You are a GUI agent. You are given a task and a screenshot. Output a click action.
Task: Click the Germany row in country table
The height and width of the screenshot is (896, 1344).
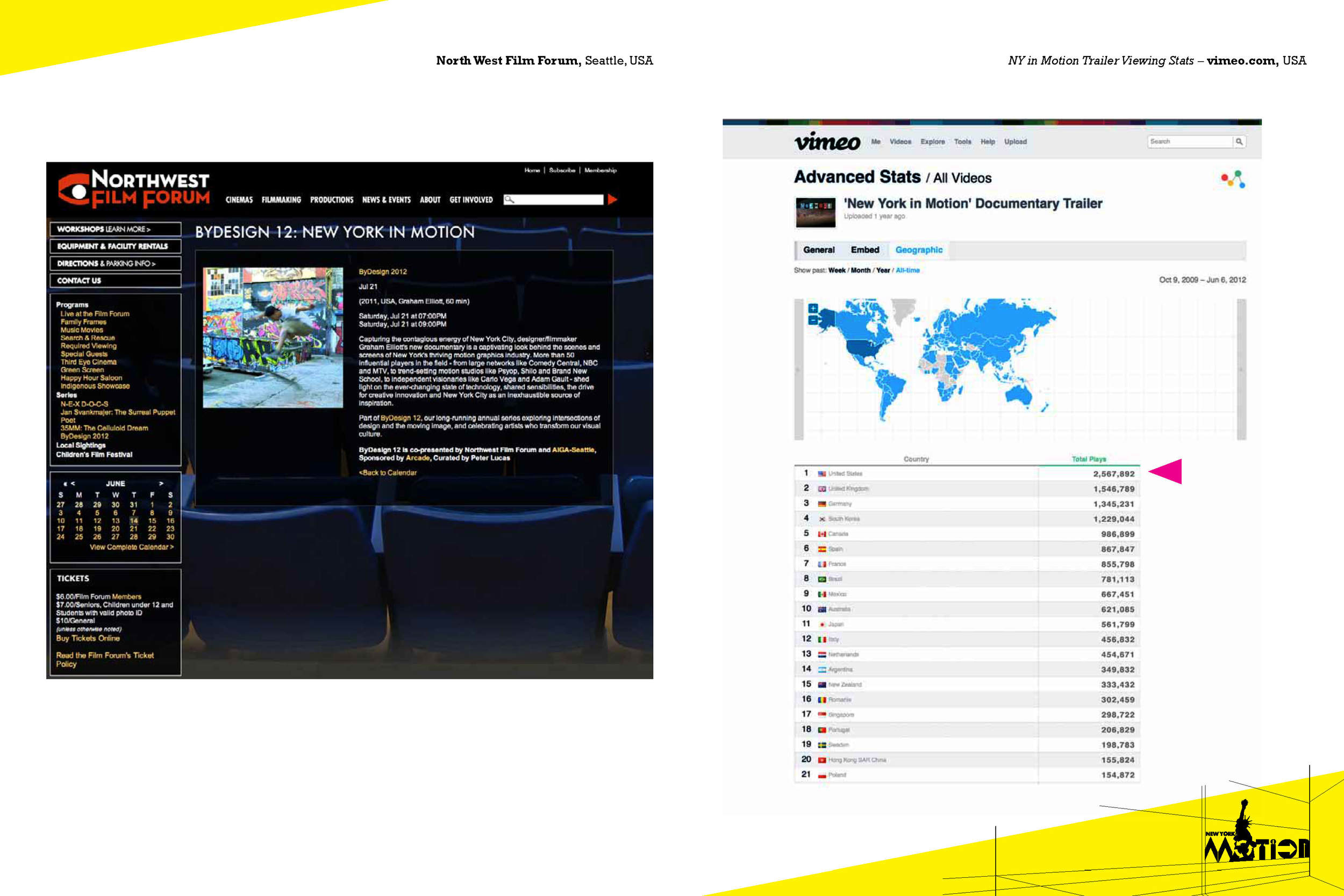point(967,504)
